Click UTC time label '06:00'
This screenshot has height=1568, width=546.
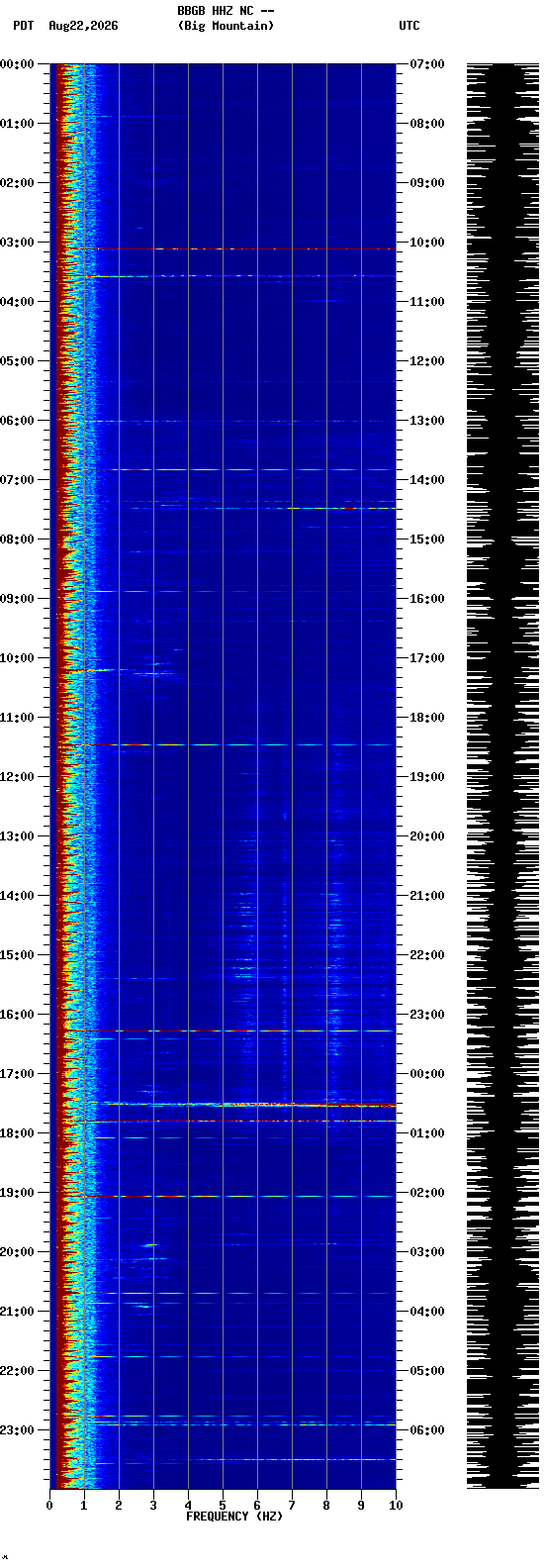427,1430
